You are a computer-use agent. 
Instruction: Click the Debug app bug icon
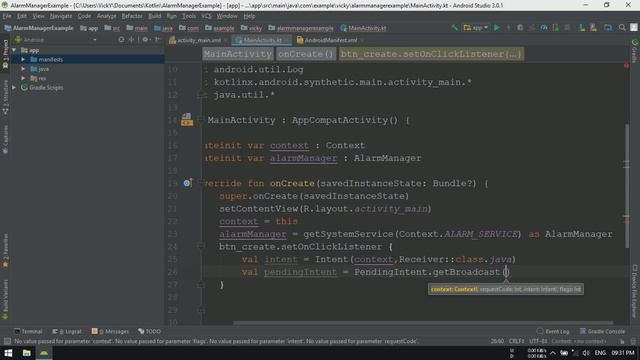point(520,28)
